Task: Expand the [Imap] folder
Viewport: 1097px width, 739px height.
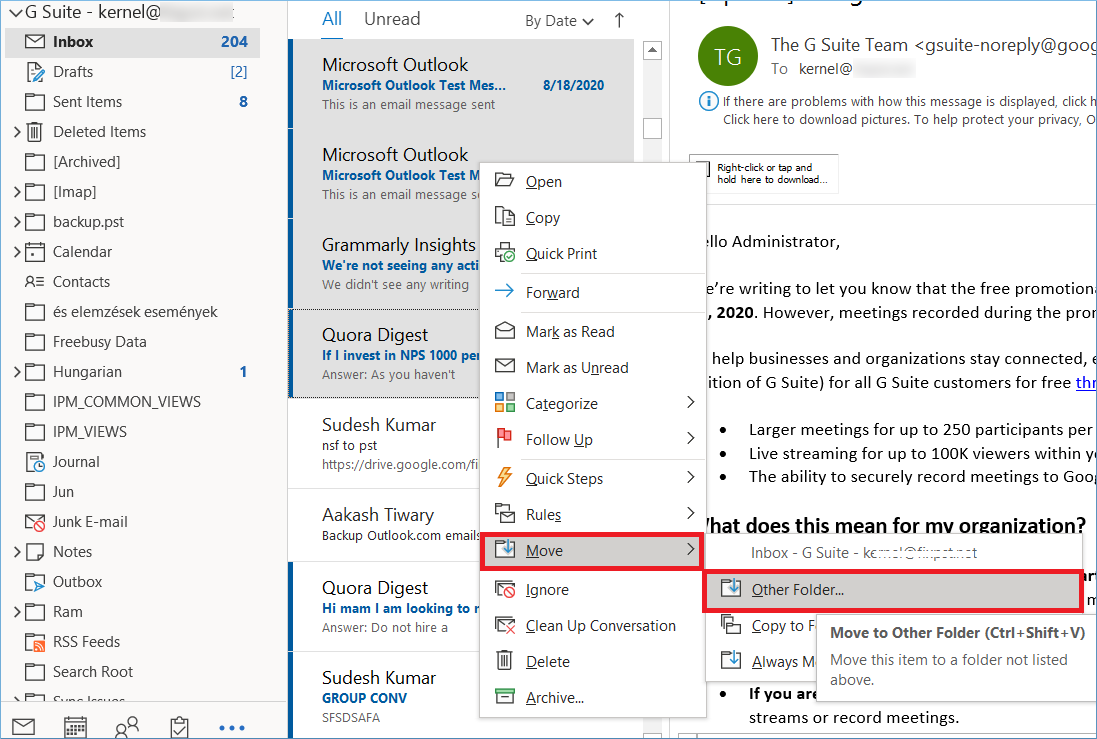Action: (x=17, y=192)
